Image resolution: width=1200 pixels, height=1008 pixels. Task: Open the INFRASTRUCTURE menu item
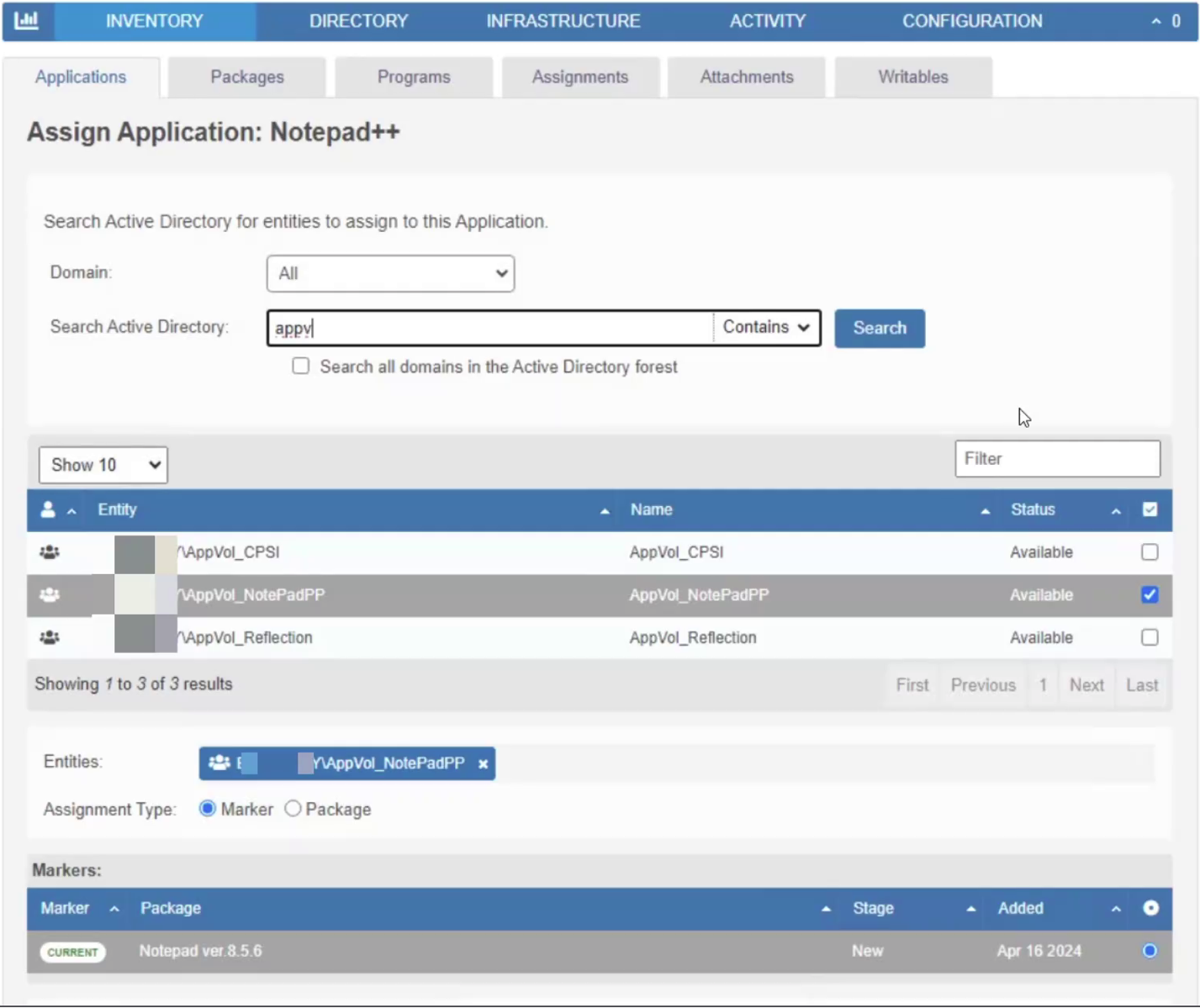point(563,21)
